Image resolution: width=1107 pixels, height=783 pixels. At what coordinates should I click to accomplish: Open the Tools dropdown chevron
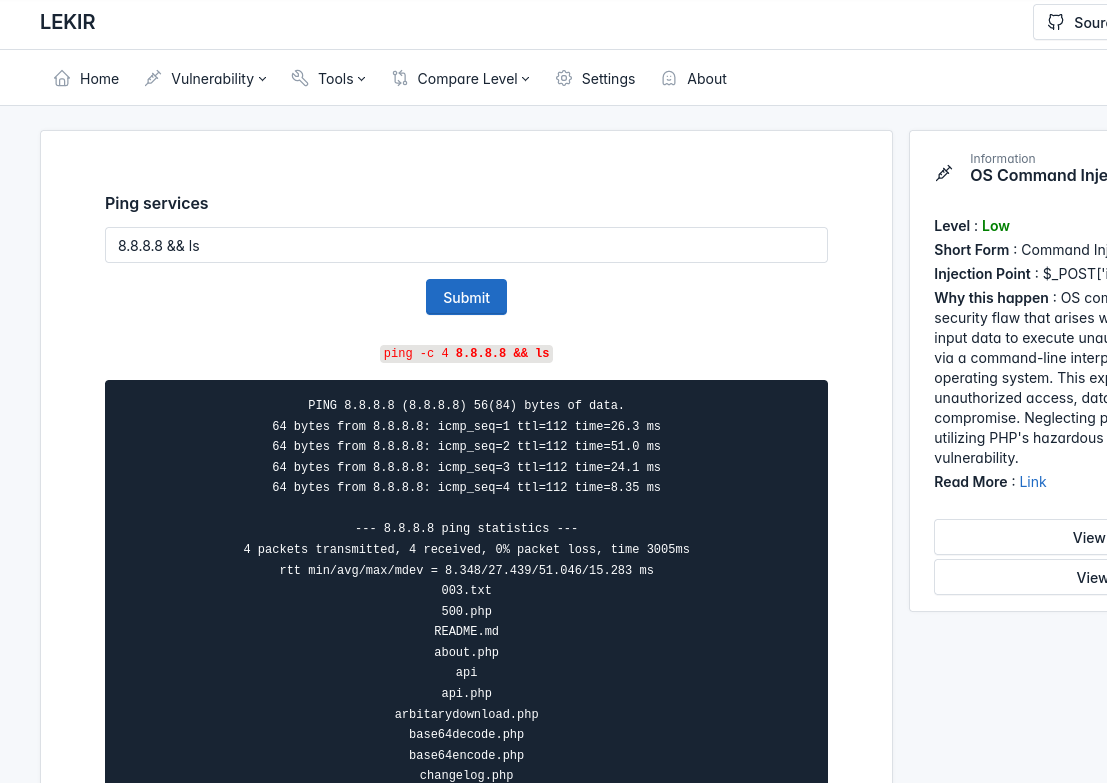coord(362,79)
